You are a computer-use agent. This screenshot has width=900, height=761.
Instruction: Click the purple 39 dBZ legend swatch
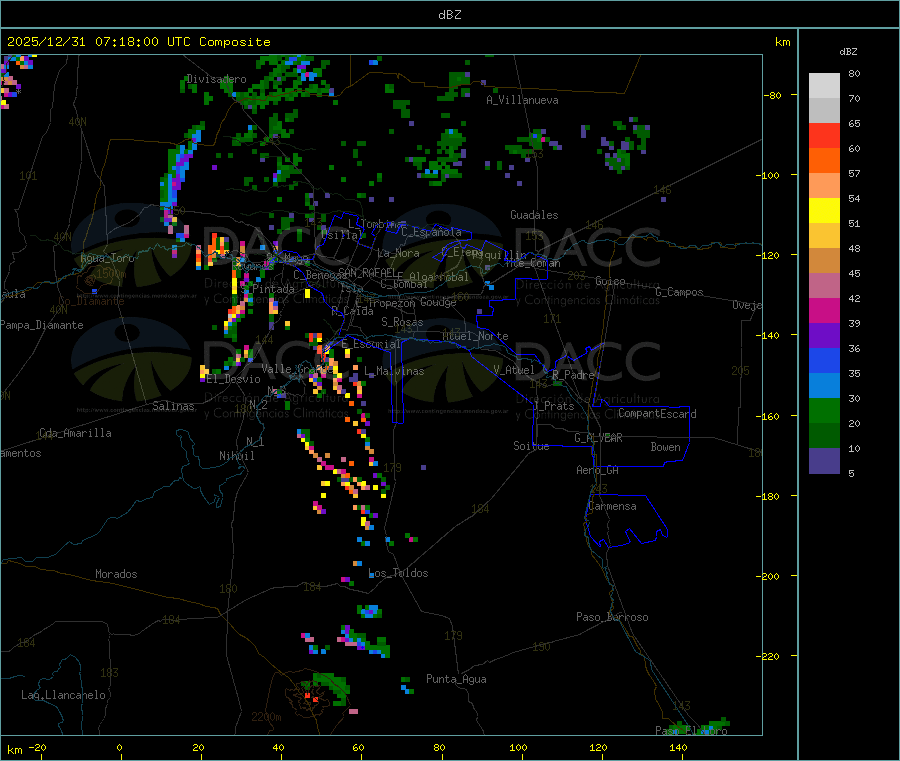click(824, 336)
